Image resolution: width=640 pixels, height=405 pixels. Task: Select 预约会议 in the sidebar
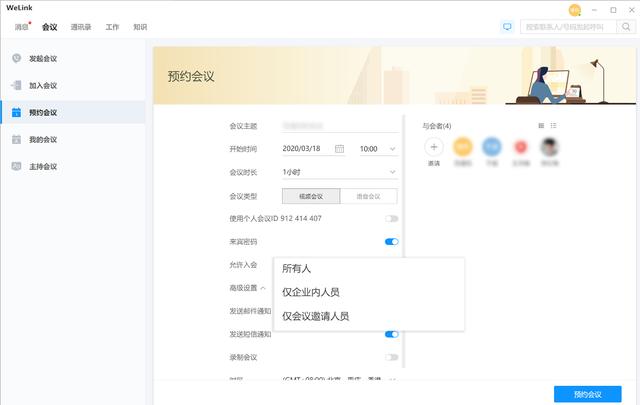point(73,112)
